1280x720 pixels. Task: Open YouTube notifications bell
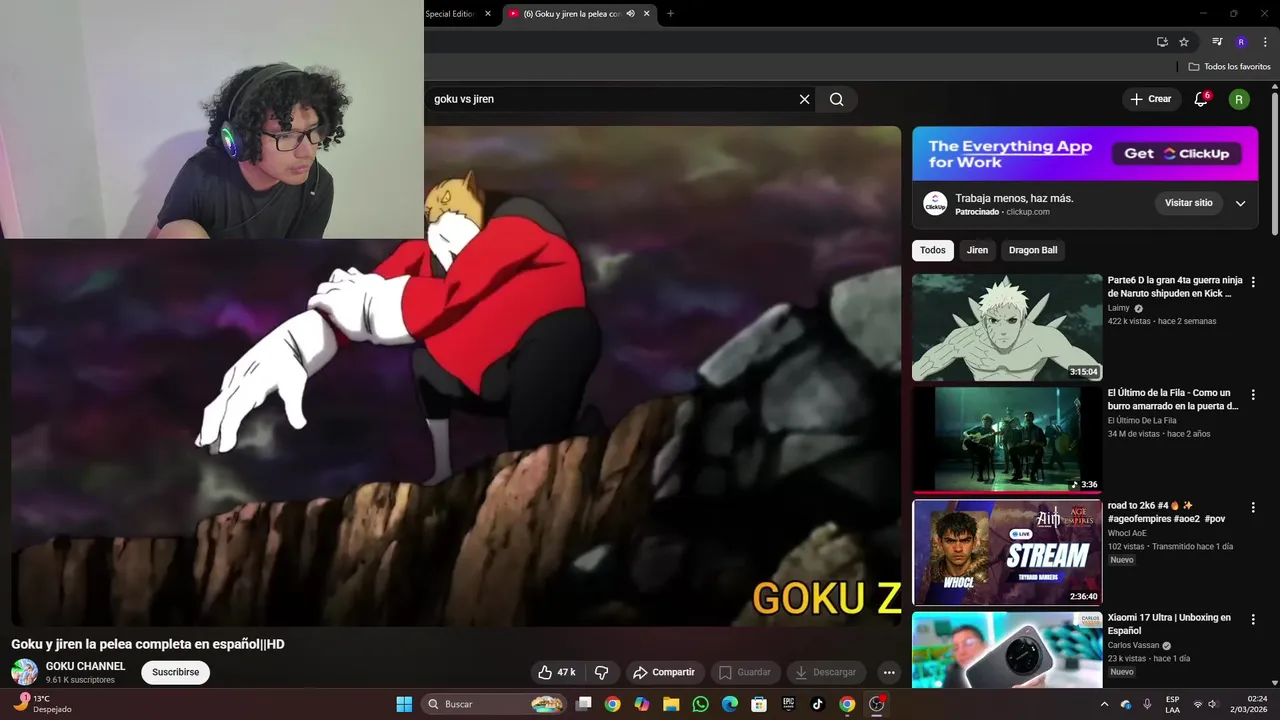1201,99
